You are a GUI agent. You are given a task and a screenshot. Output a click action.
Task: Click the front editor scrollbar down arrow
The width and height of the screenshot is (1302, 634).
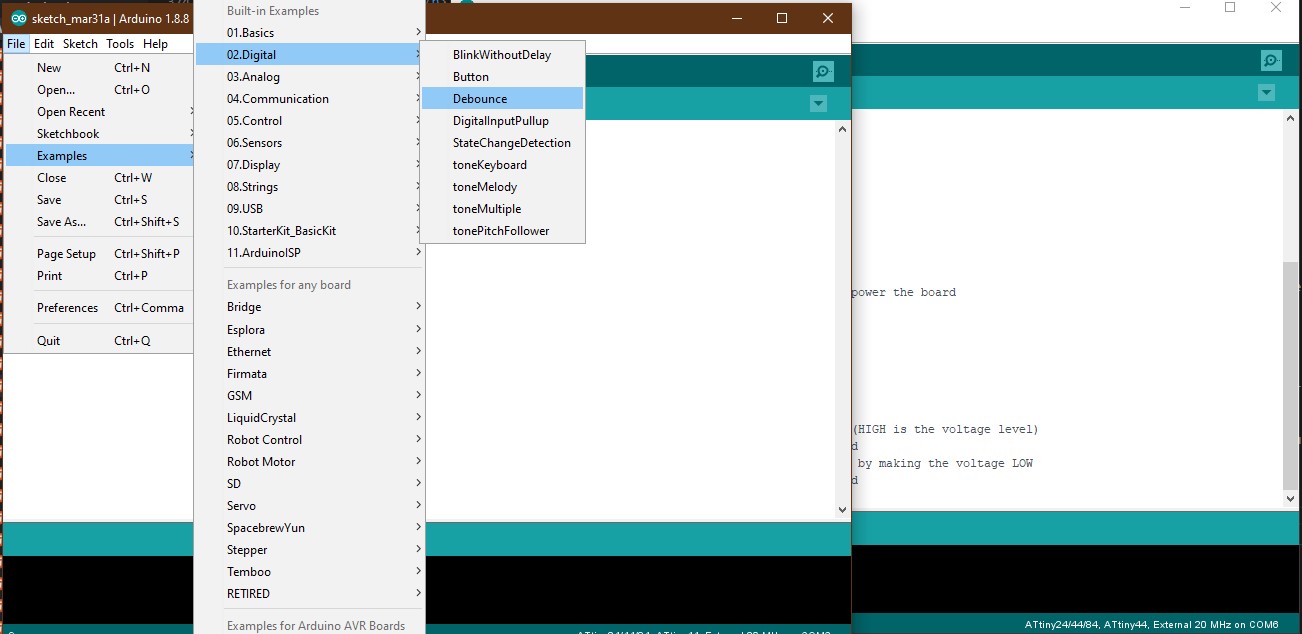click(843, 509)
